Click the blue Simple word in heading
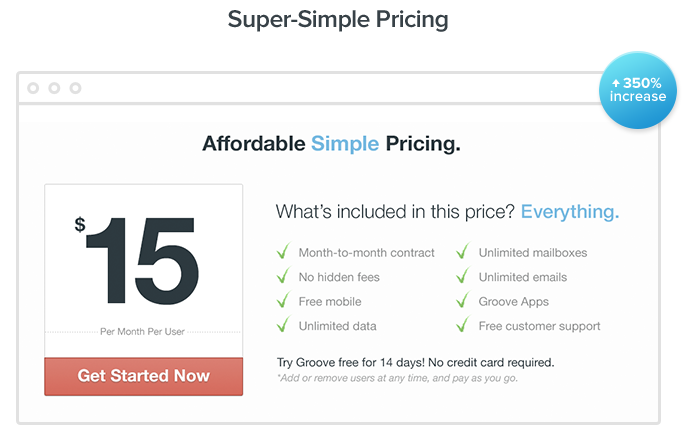 (x=345, y=144)
